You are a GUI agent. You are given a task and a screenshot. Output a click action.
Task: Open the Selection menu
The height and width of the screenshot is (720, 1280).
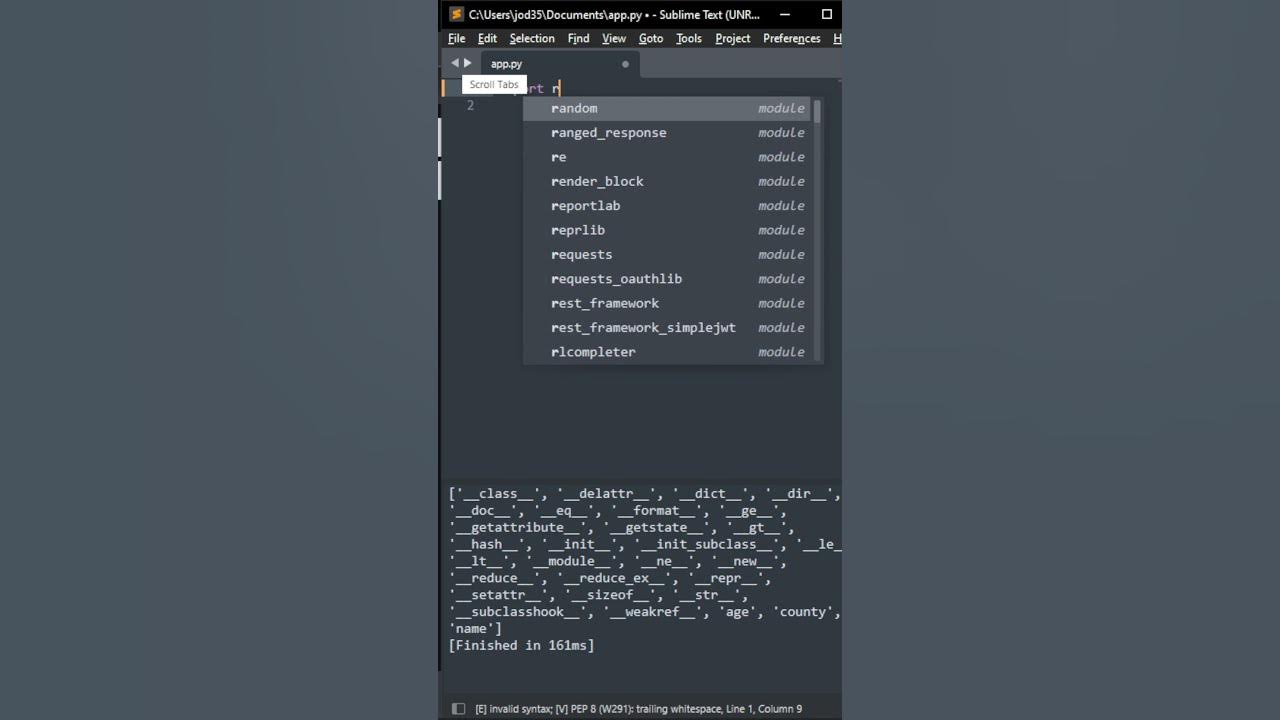pyautogui.click(x=532, y=38)
